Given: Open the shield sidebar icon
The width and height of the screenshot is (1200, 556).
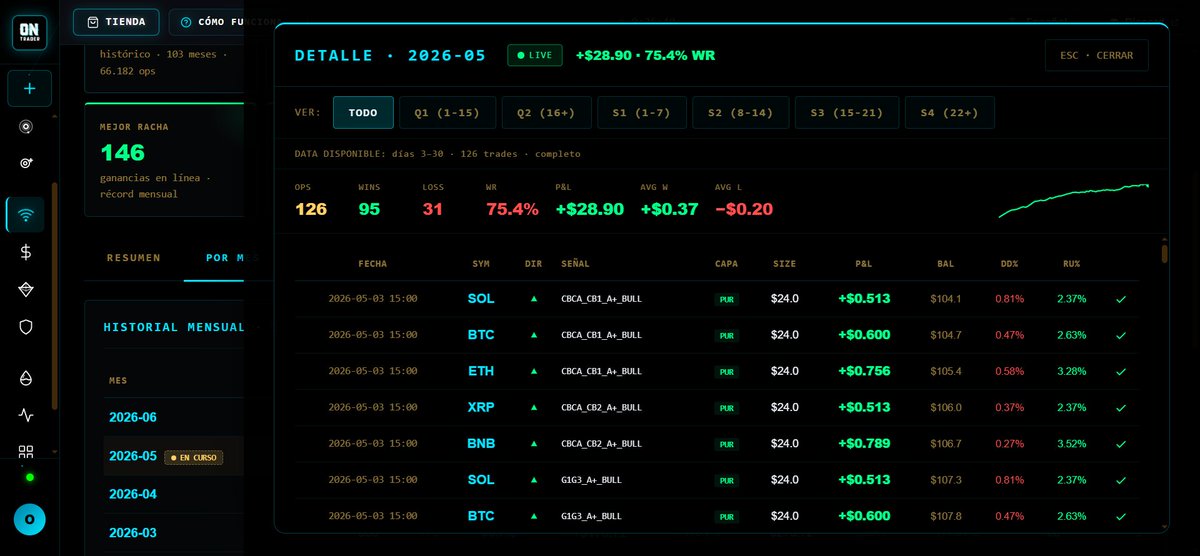Looking at the screenshot, I should click(26, 327).
